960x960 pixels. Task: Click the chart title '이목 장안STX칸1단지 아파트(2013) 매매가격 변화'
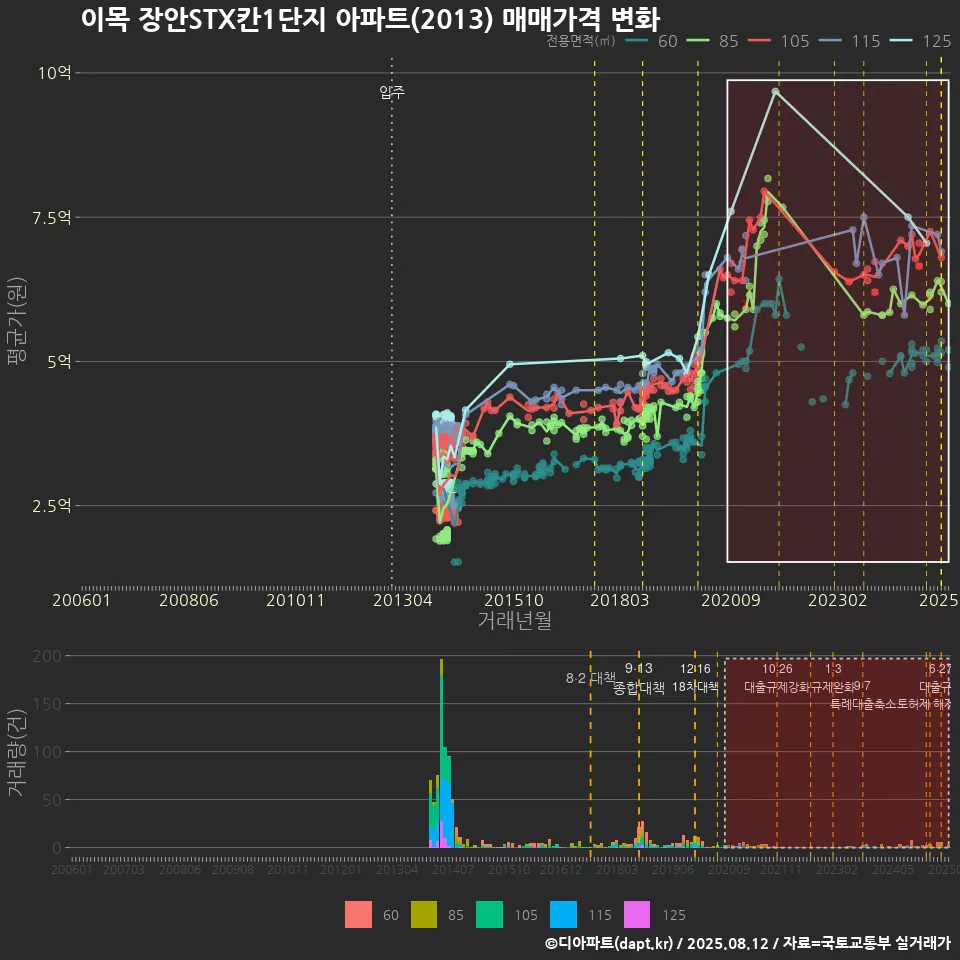(370, 19)
